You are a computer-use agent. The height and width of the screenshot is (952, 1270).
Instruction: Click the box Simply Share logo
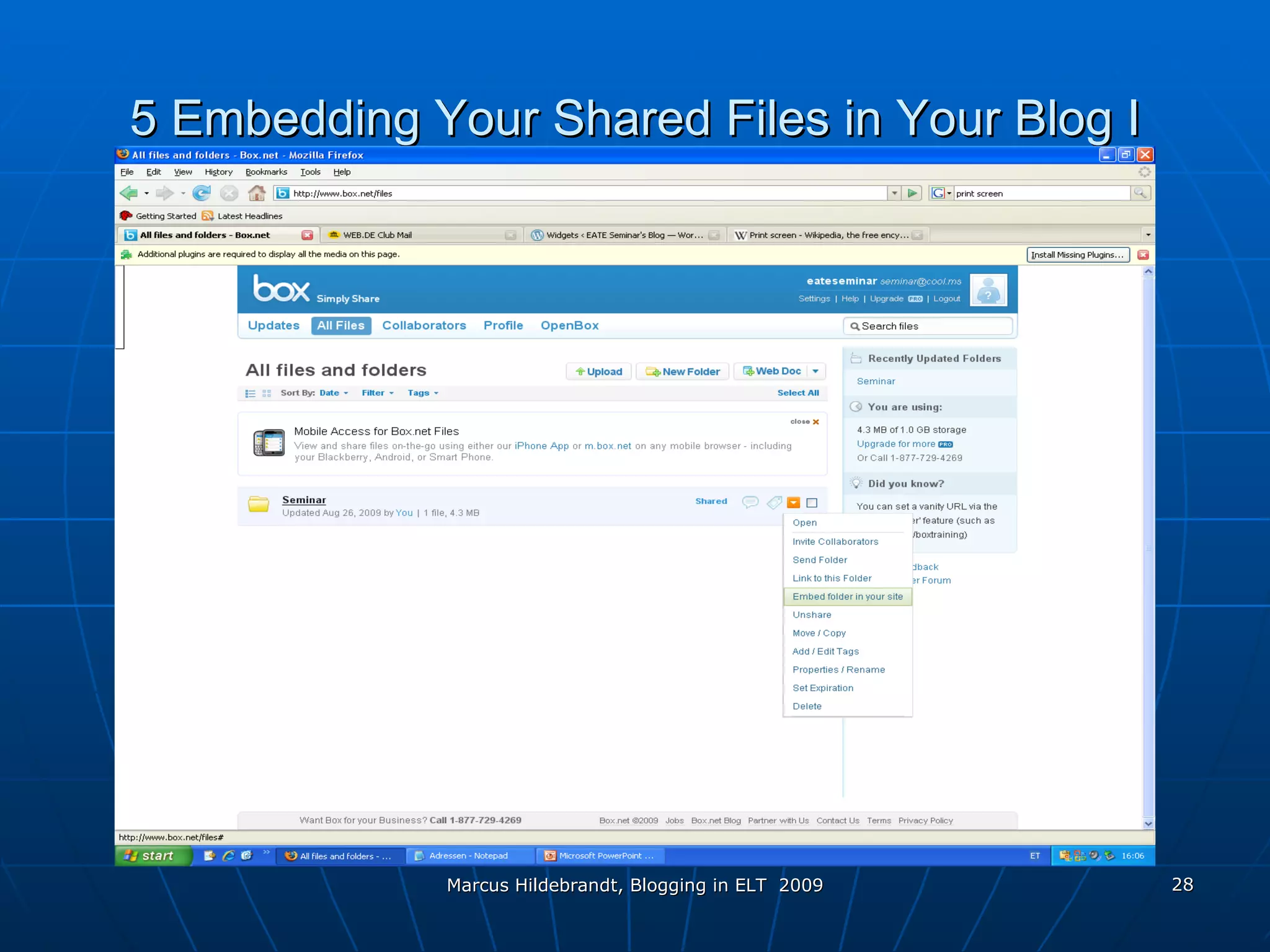(x=316, y=289)
